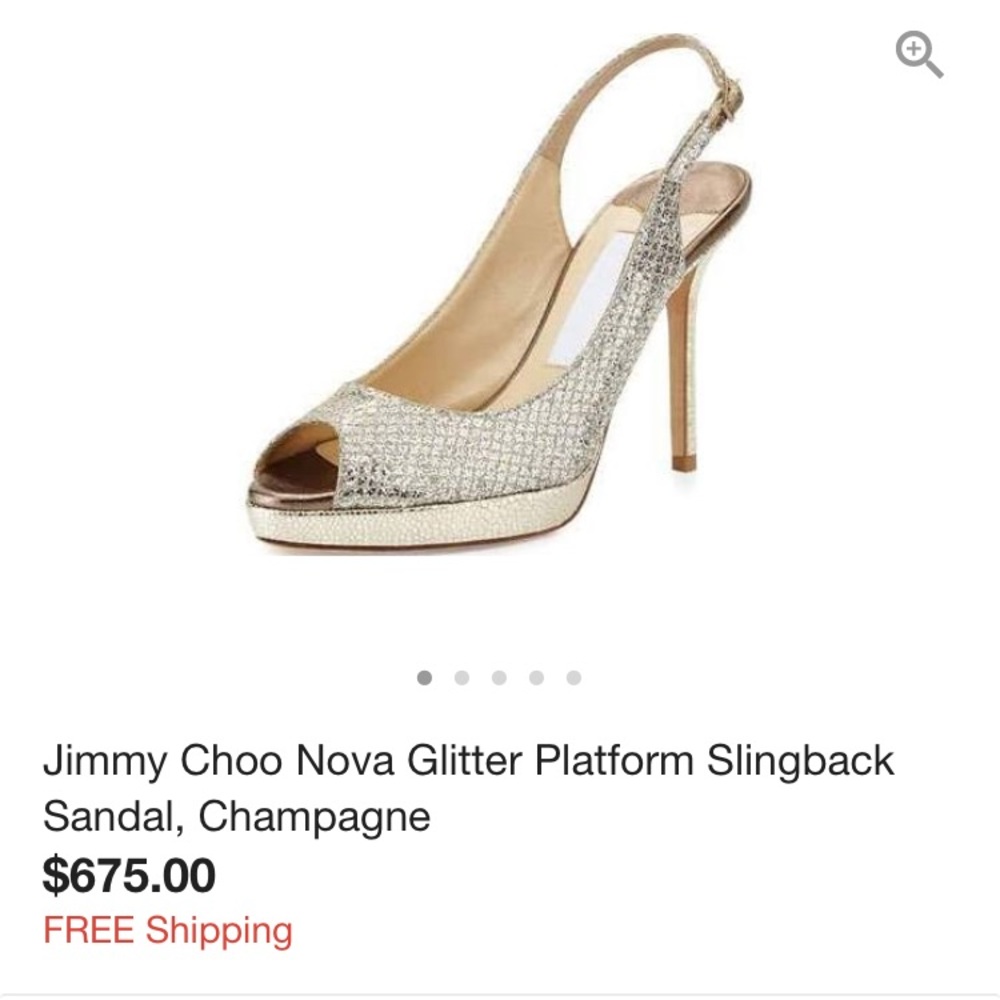Zoom into the sandal photo via magnifier icon
Image resolution: width=1000 pixels, height=1000 pixels.
click(919, 53)
